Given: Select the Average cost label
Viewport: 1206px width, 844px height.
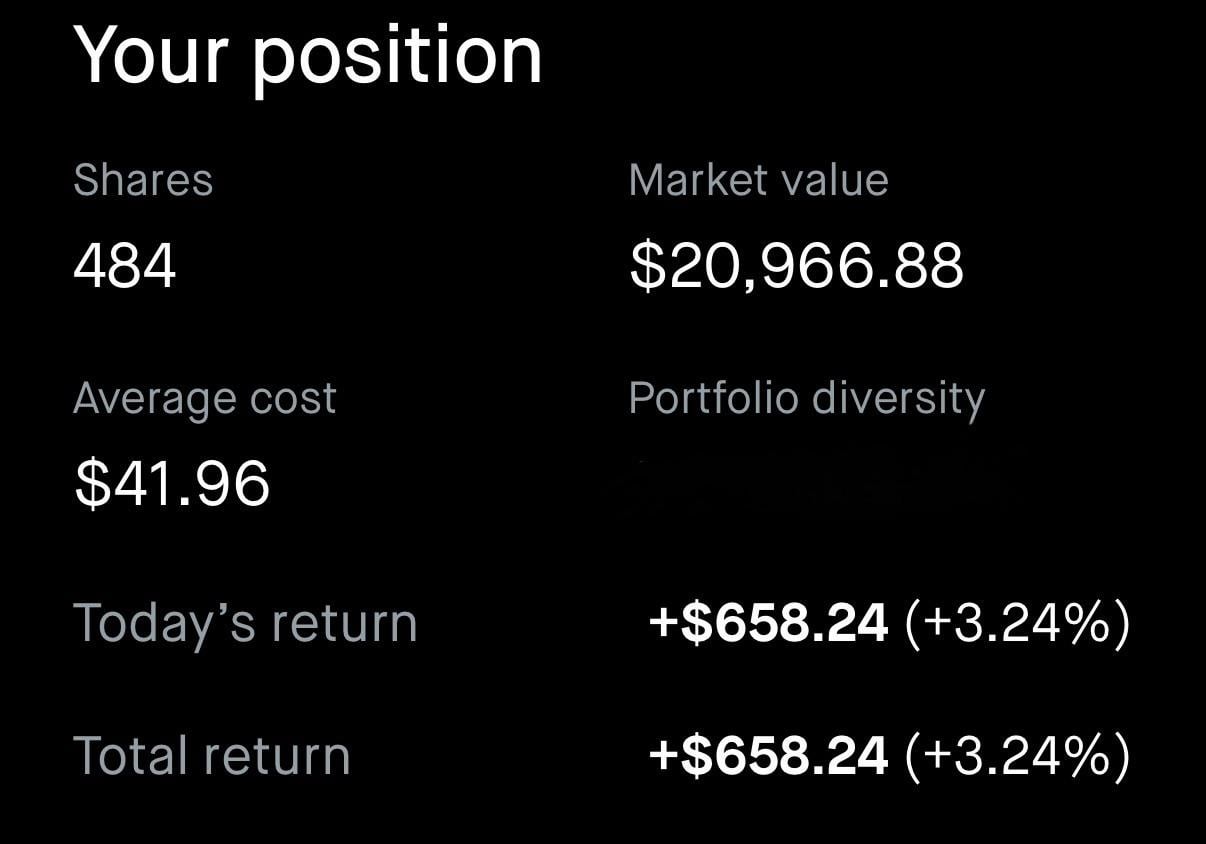Looking at the screenshot, I should tap(205, 399).
